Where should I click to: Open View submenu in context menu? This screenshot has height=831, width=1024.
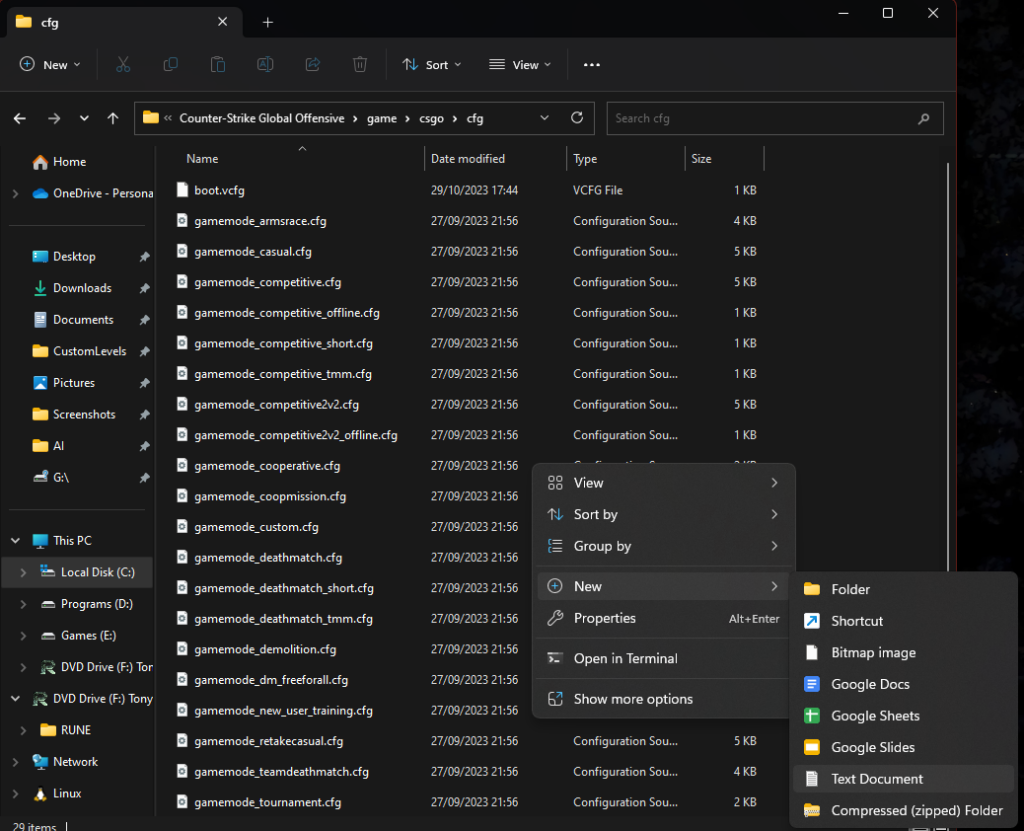coord(664,483)
